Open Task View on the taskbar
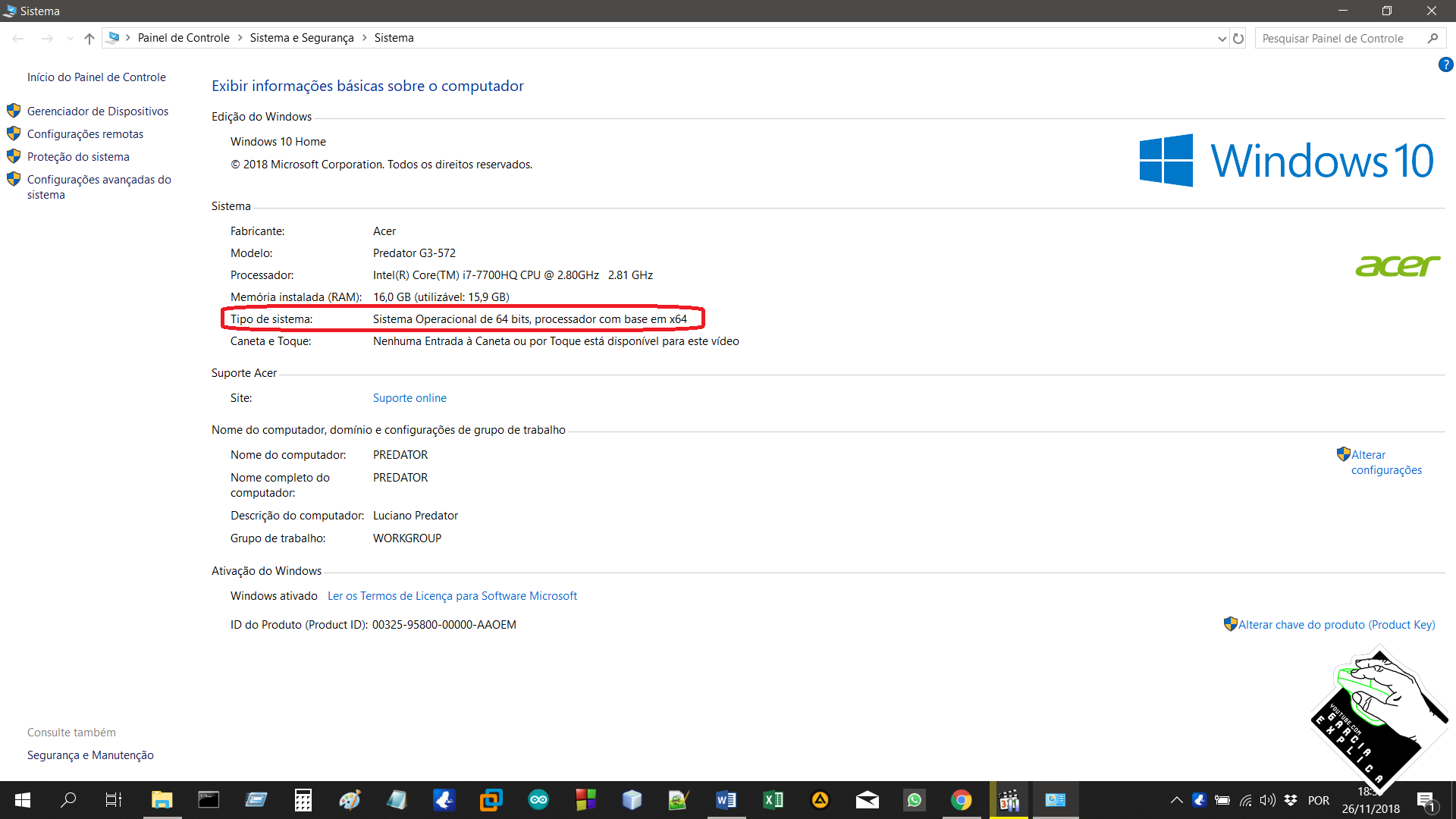Screen dimensions: 1456x819 [114, 799]
